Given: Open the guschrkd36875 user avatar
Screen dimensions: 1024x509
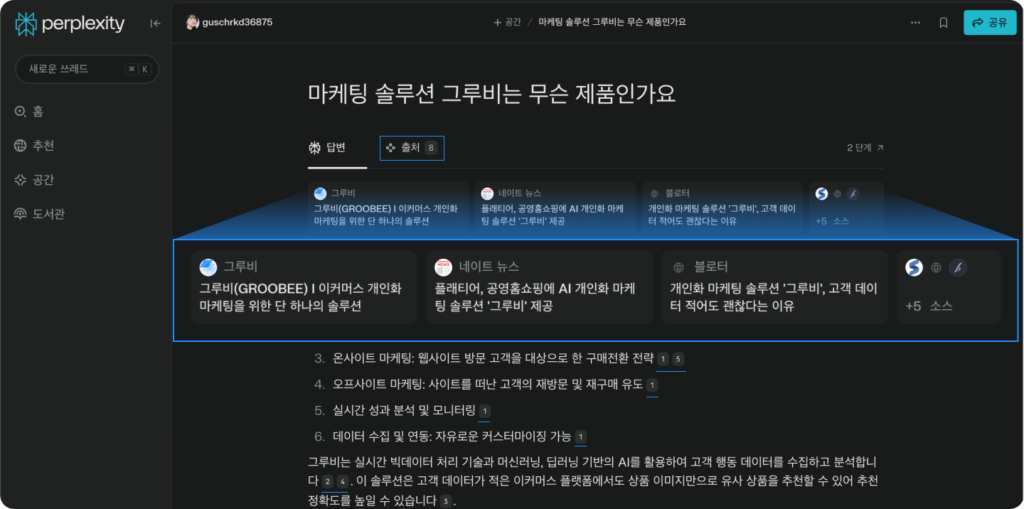Looking at the screenshot, I should (192, 22).
